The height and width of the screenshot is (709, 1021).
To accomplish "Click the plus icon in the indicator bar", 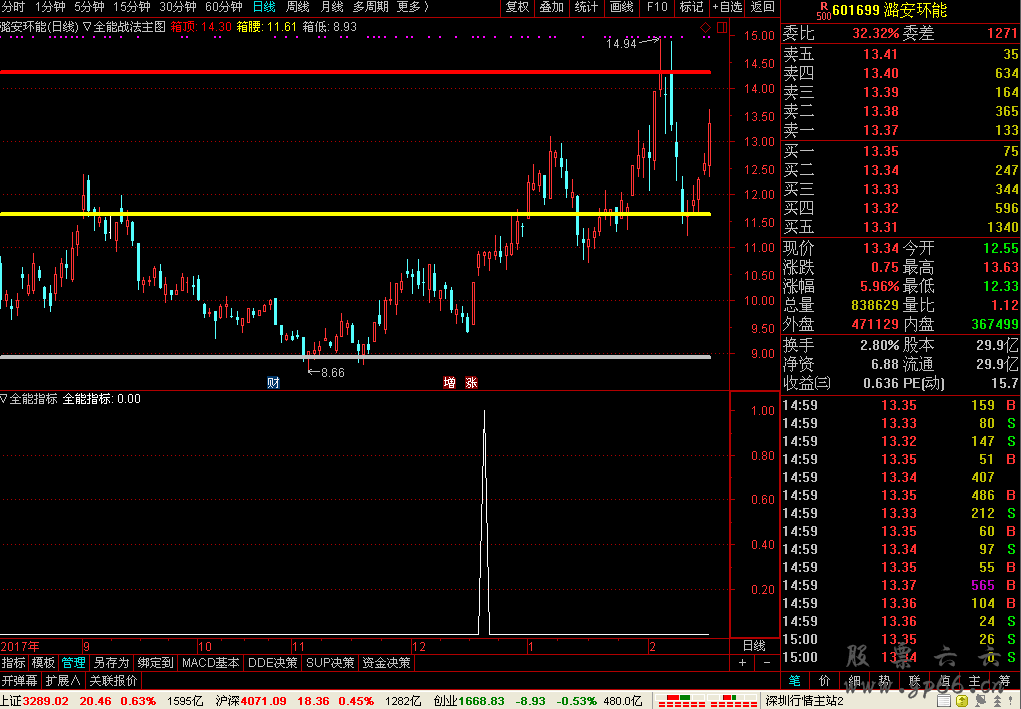I will [742, 662].
